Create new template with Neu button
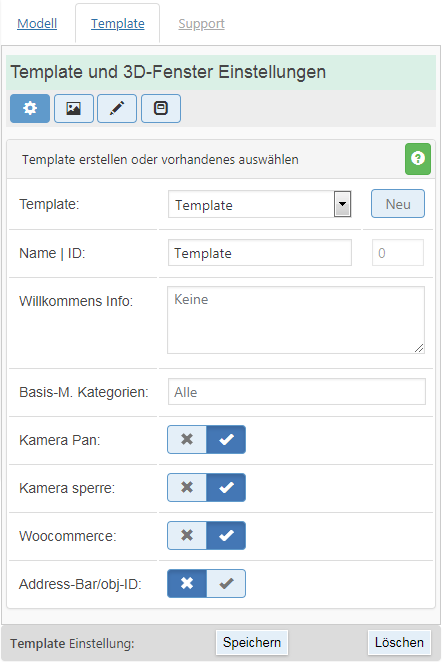This screenshot has width=442, height=662. click(x=398, y=204)
